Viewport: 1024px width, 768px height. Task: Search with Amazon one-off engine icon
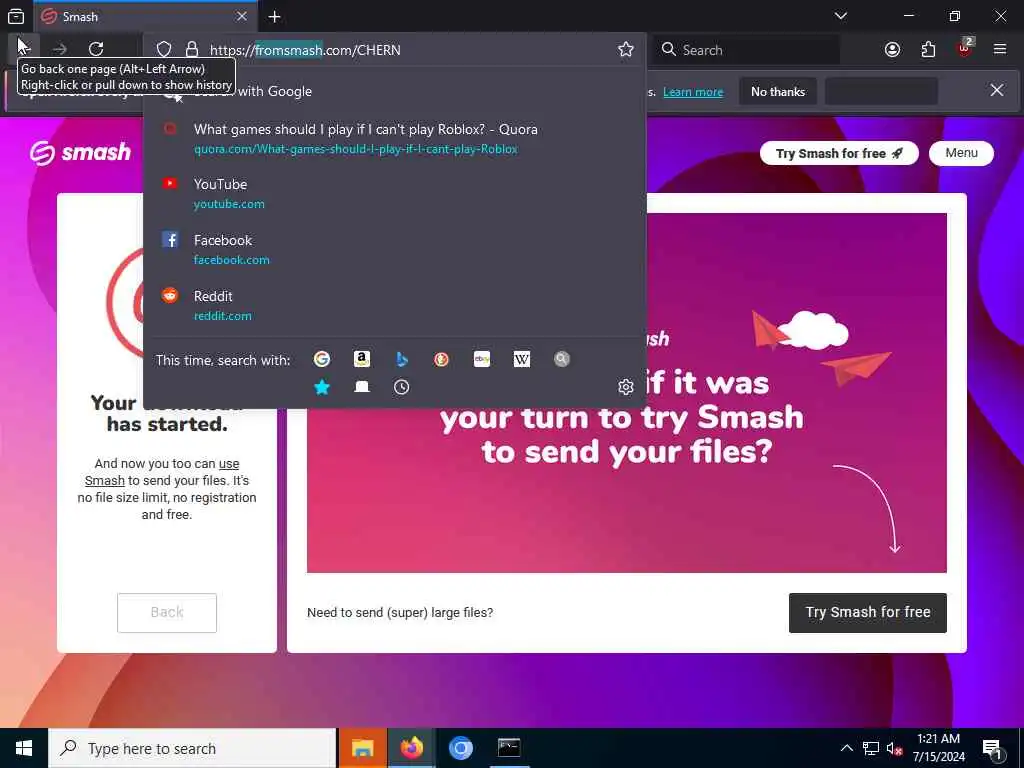point(362,359)
